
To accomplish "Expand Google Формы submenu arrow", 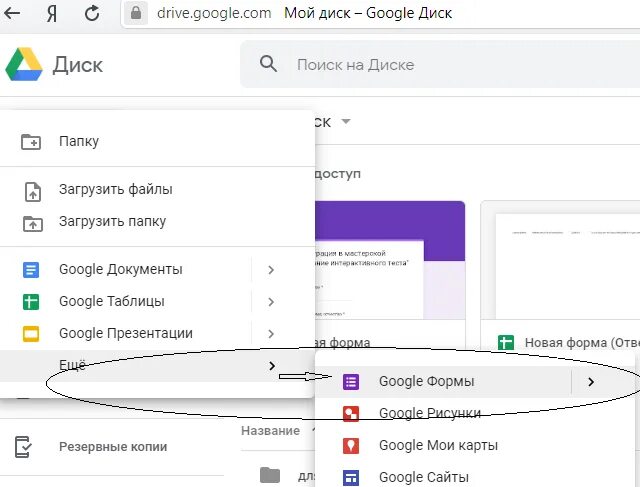I will tap(591, 382).
